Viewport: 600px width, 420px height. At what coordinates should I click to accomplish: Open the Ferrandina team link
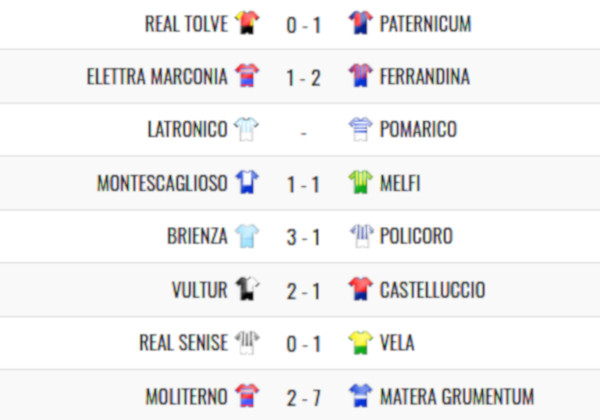pyautogui.click(x=425, y=77)
